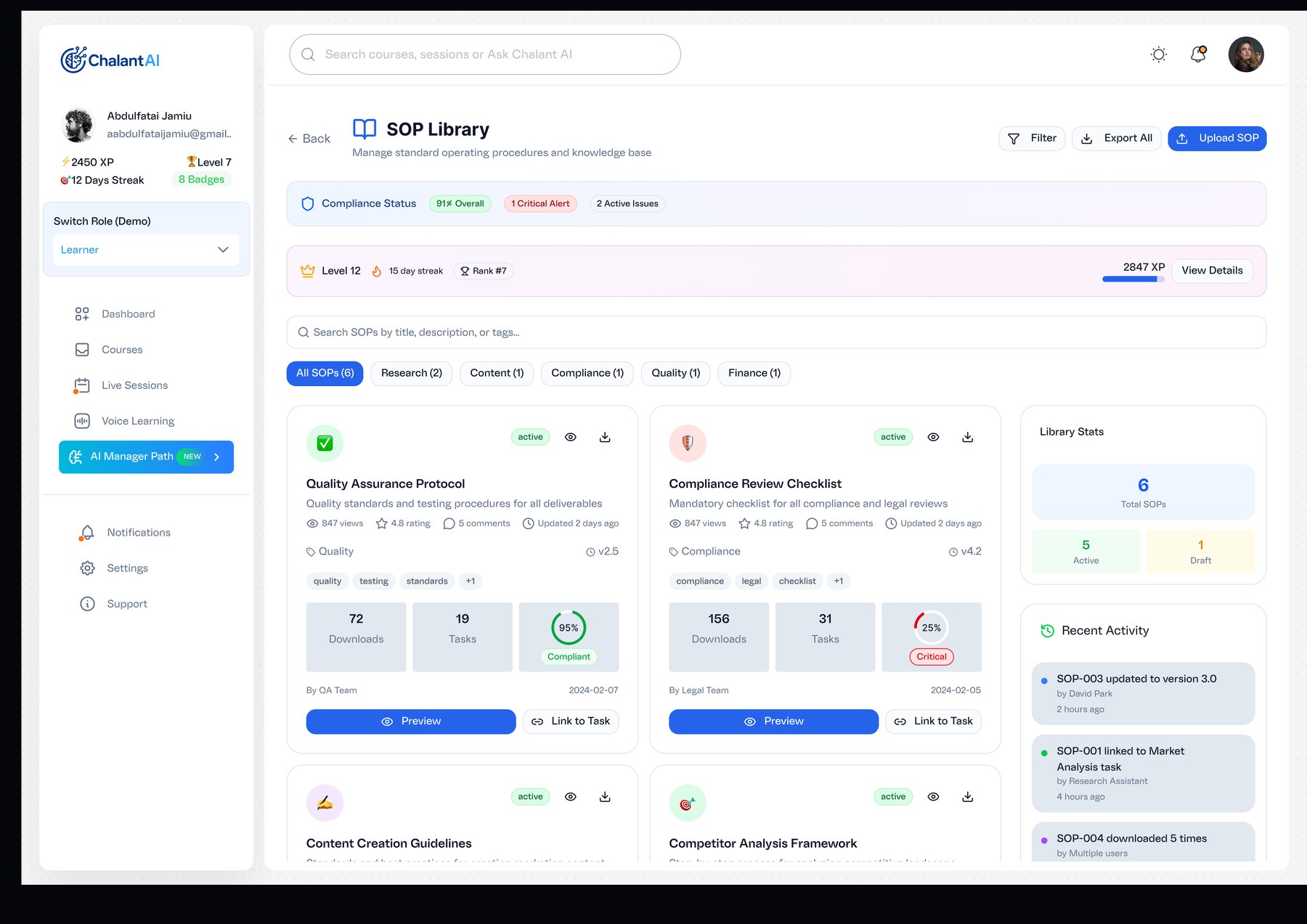The image size is (1307, 924).
Task: Click the 2847 XP progress bar
Action: pos(1133,279)
